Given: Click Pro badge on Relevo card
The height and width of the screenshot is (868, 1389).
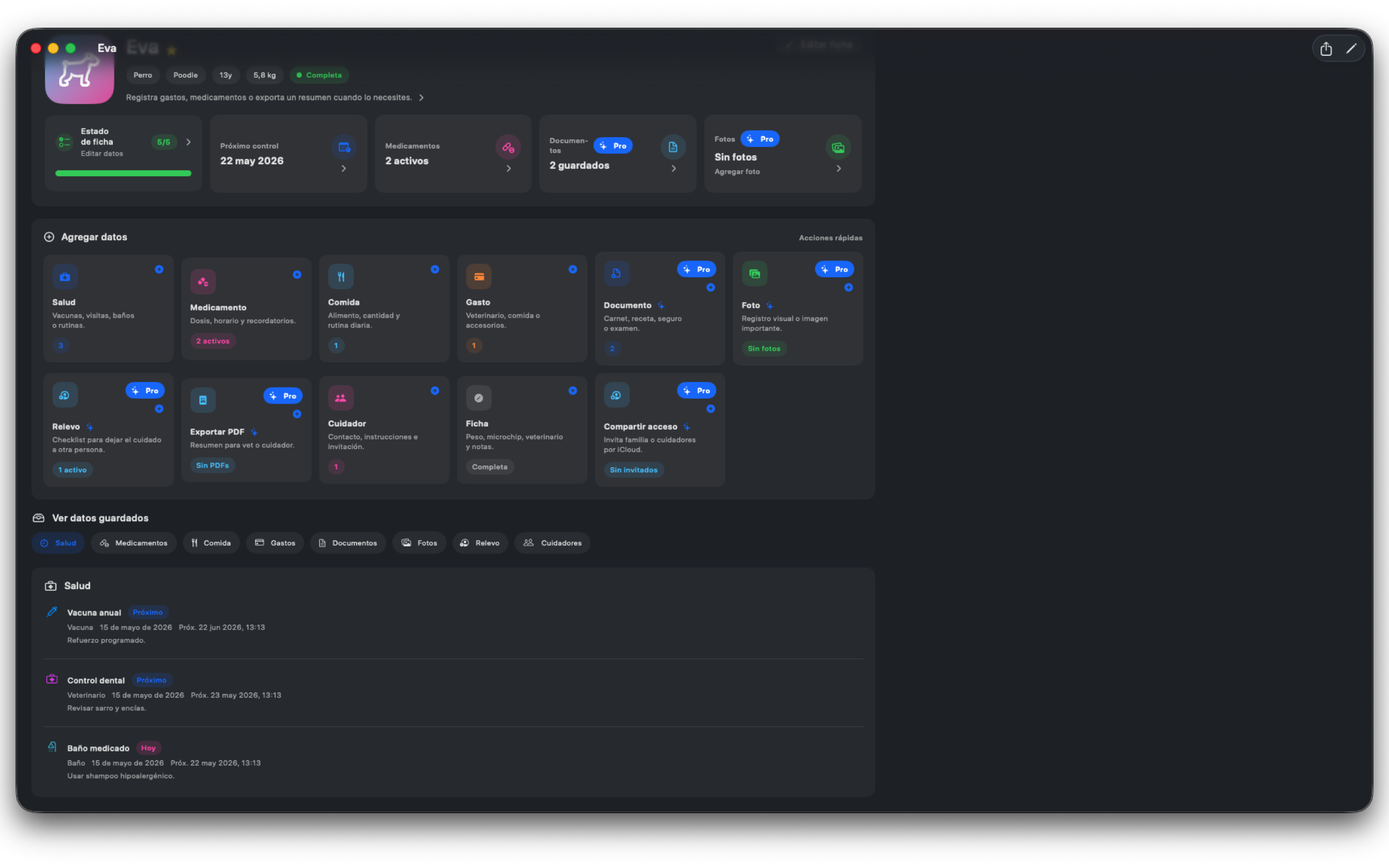Looking at the screenshot, I should tap(145, 391).
